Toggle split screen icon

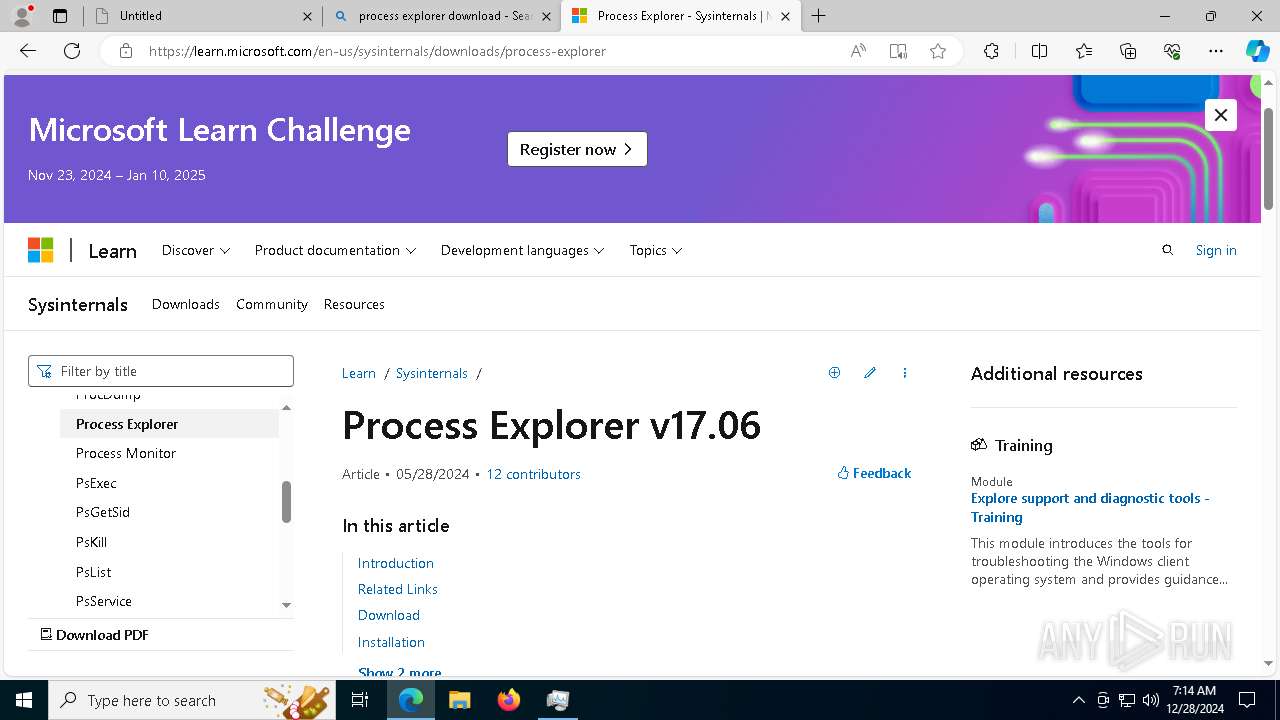click(1039, 51)
